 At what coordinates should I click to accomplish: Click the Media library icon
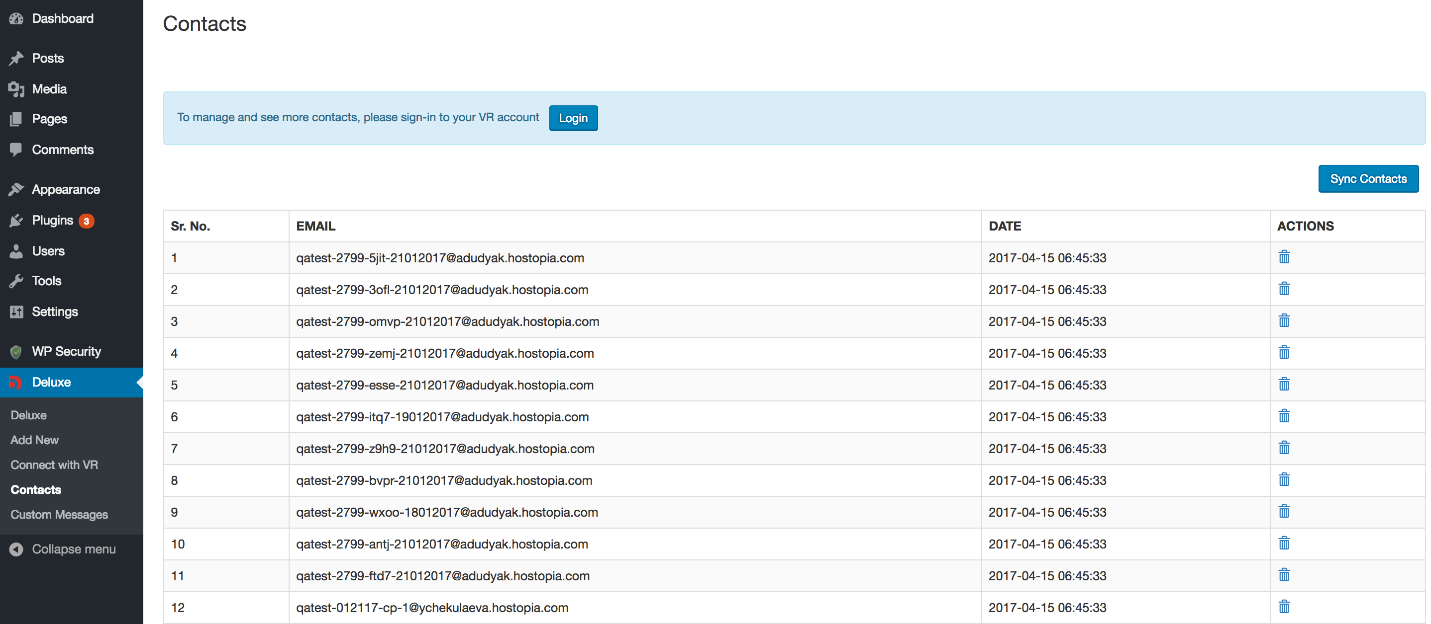click(x=16, y=89)
